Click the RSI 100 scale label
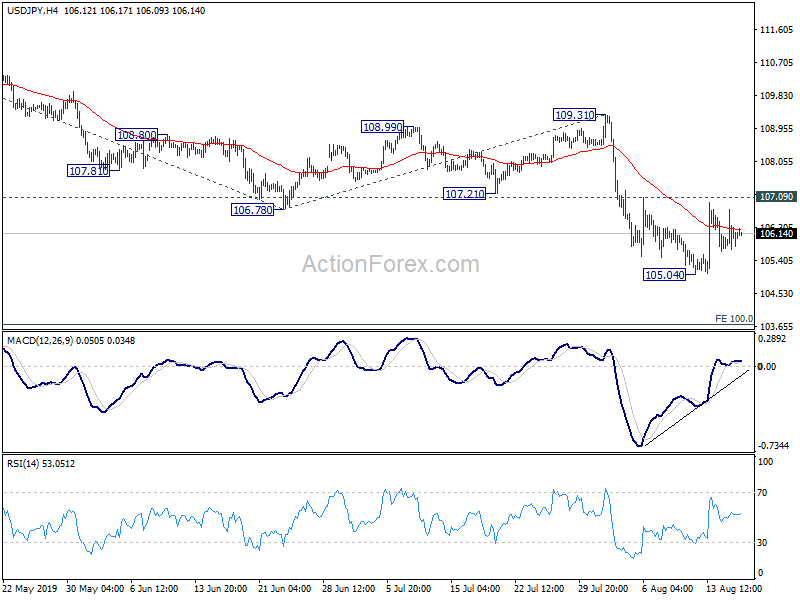800x600 pixels. [x=766, y=462]
